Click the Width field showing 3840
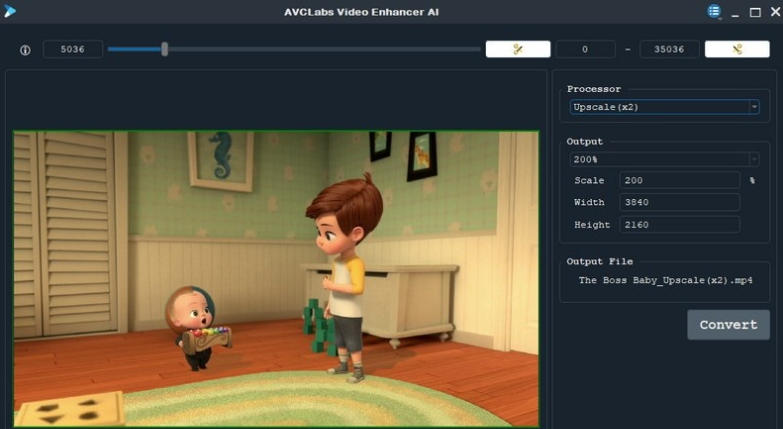 point(679,202)
